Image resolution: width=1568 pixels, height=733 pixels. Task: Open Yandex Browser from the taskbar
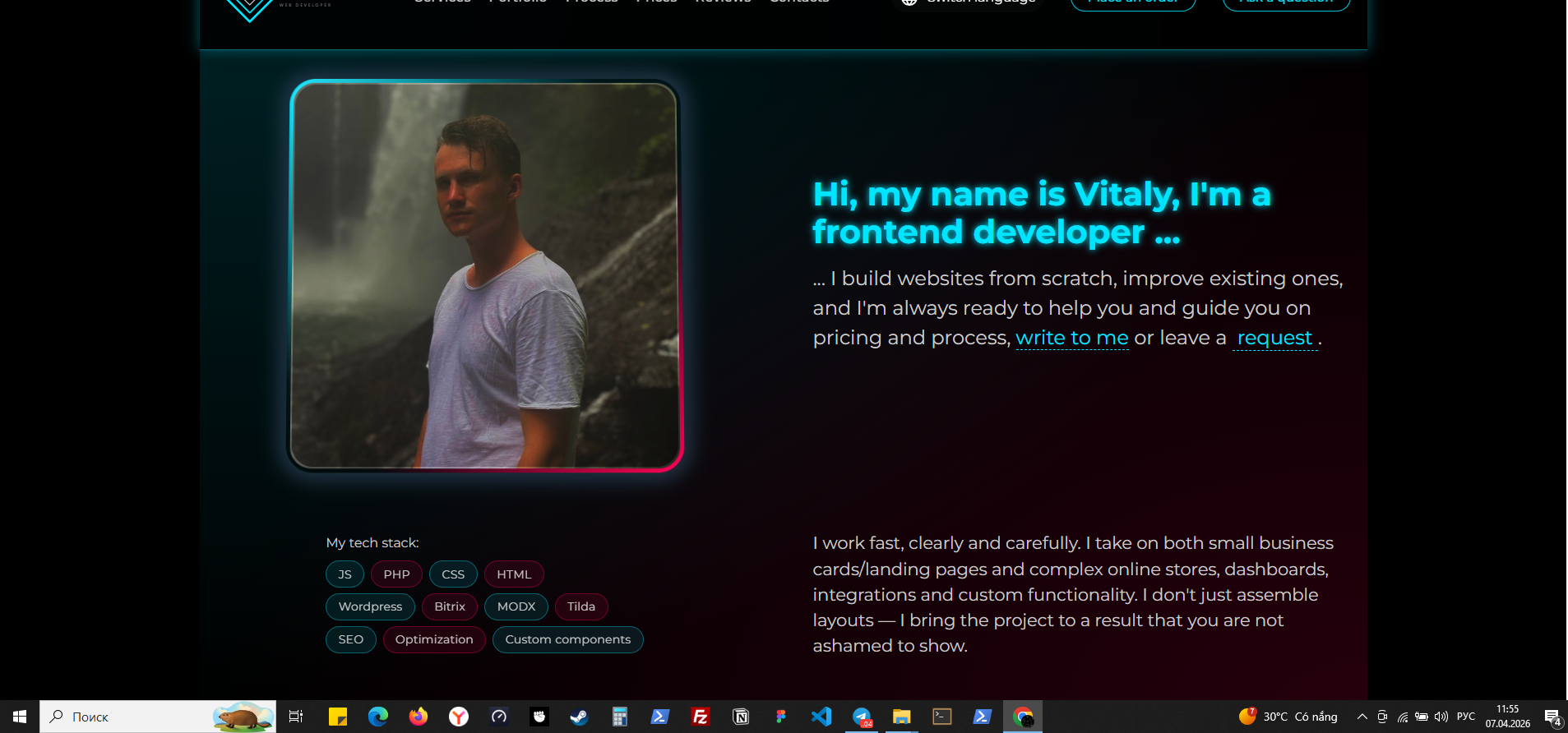(459, 717)
